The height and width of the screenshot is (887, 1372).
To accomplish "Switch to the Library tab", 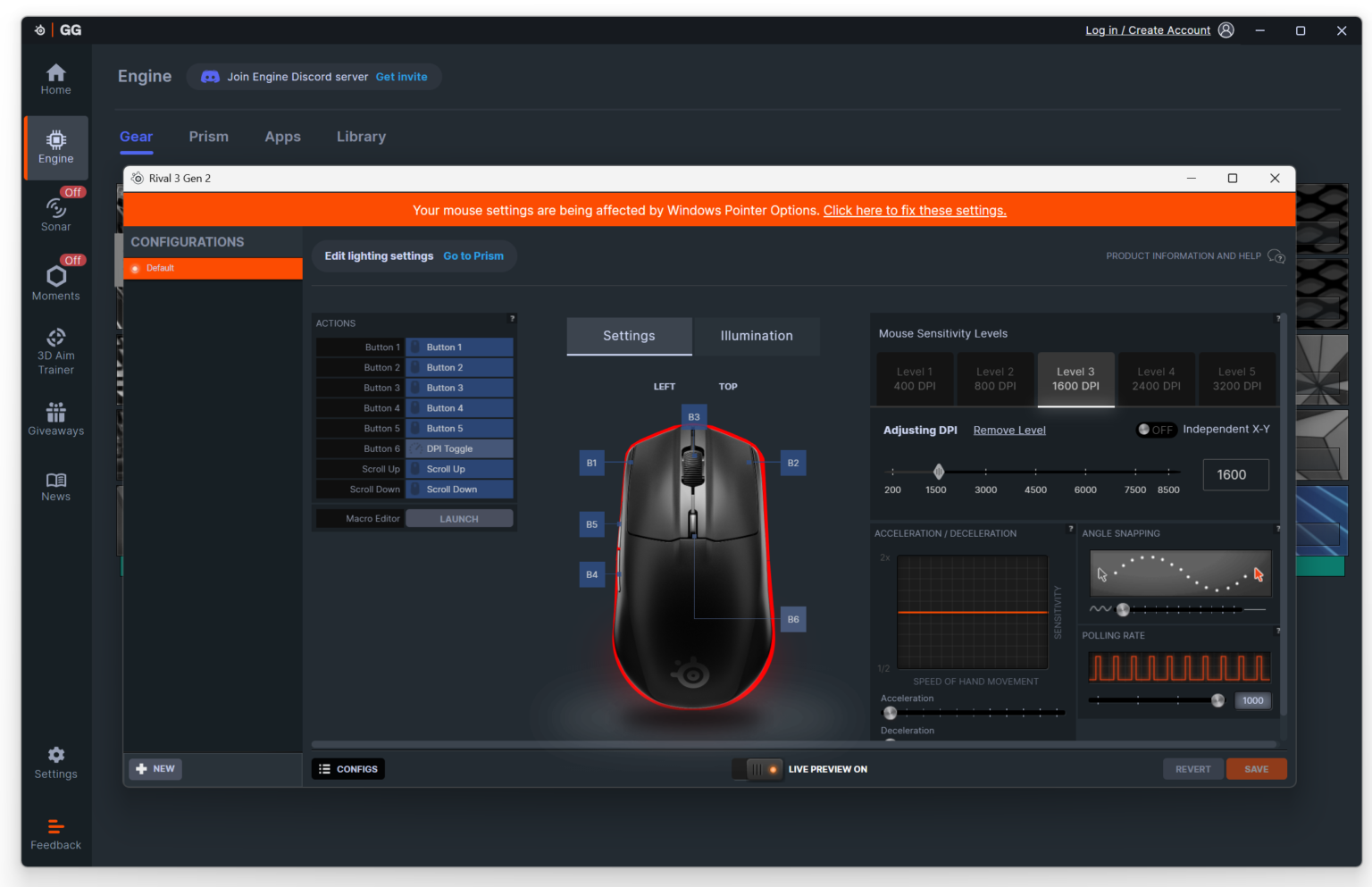I will [x=361, y=137].
